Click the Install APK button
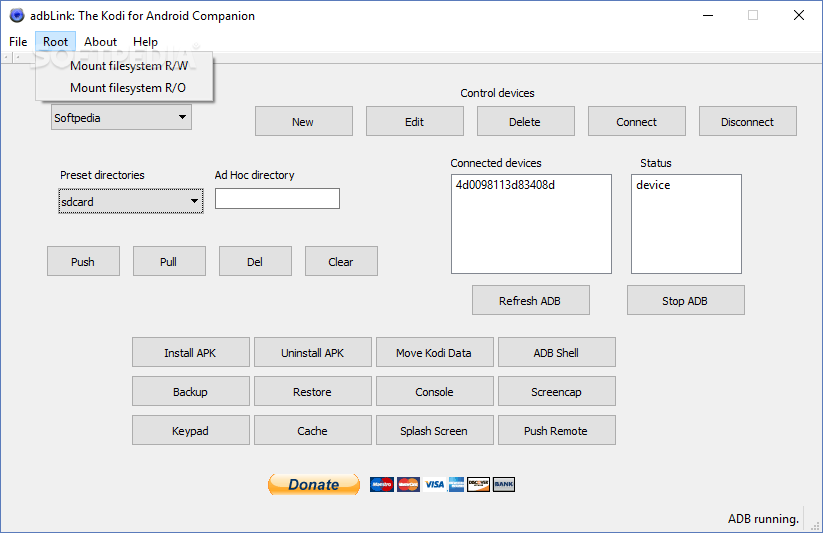823x533 pixels. 191,352
